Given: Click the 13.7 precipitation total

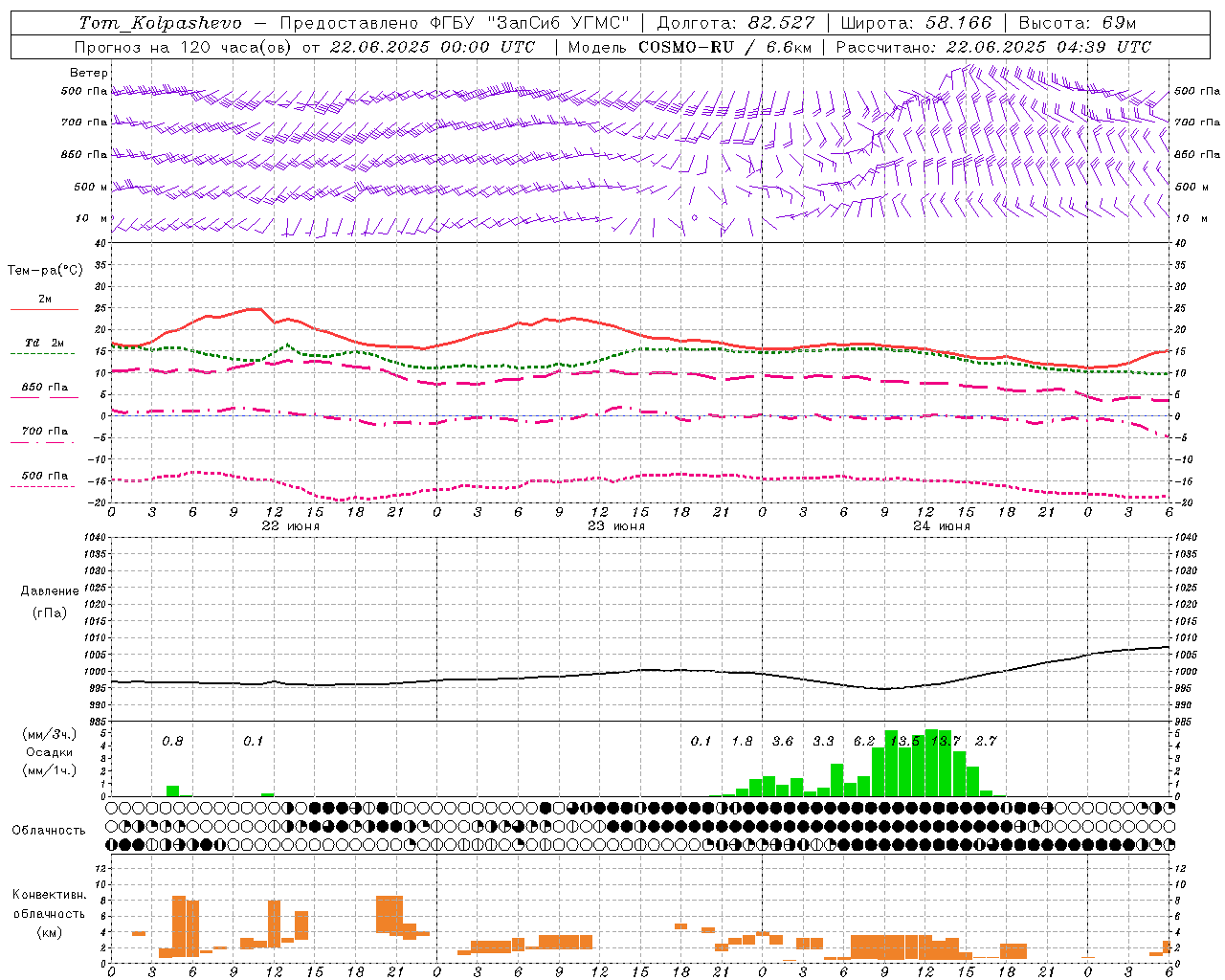Looking at the screenshot, I should [946, 741].
